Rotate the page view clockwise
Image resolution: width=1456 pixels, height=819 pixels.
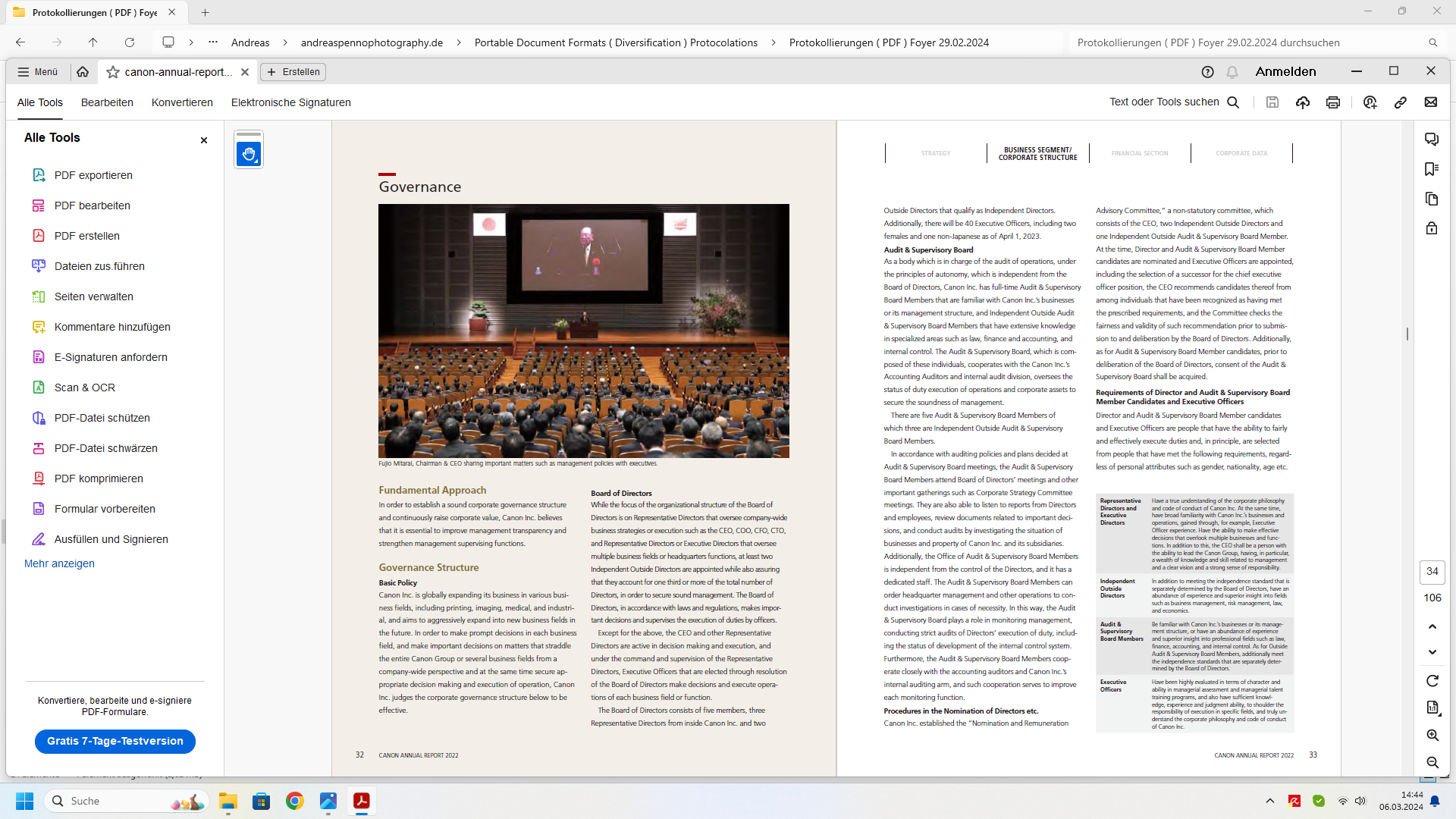1432,681
